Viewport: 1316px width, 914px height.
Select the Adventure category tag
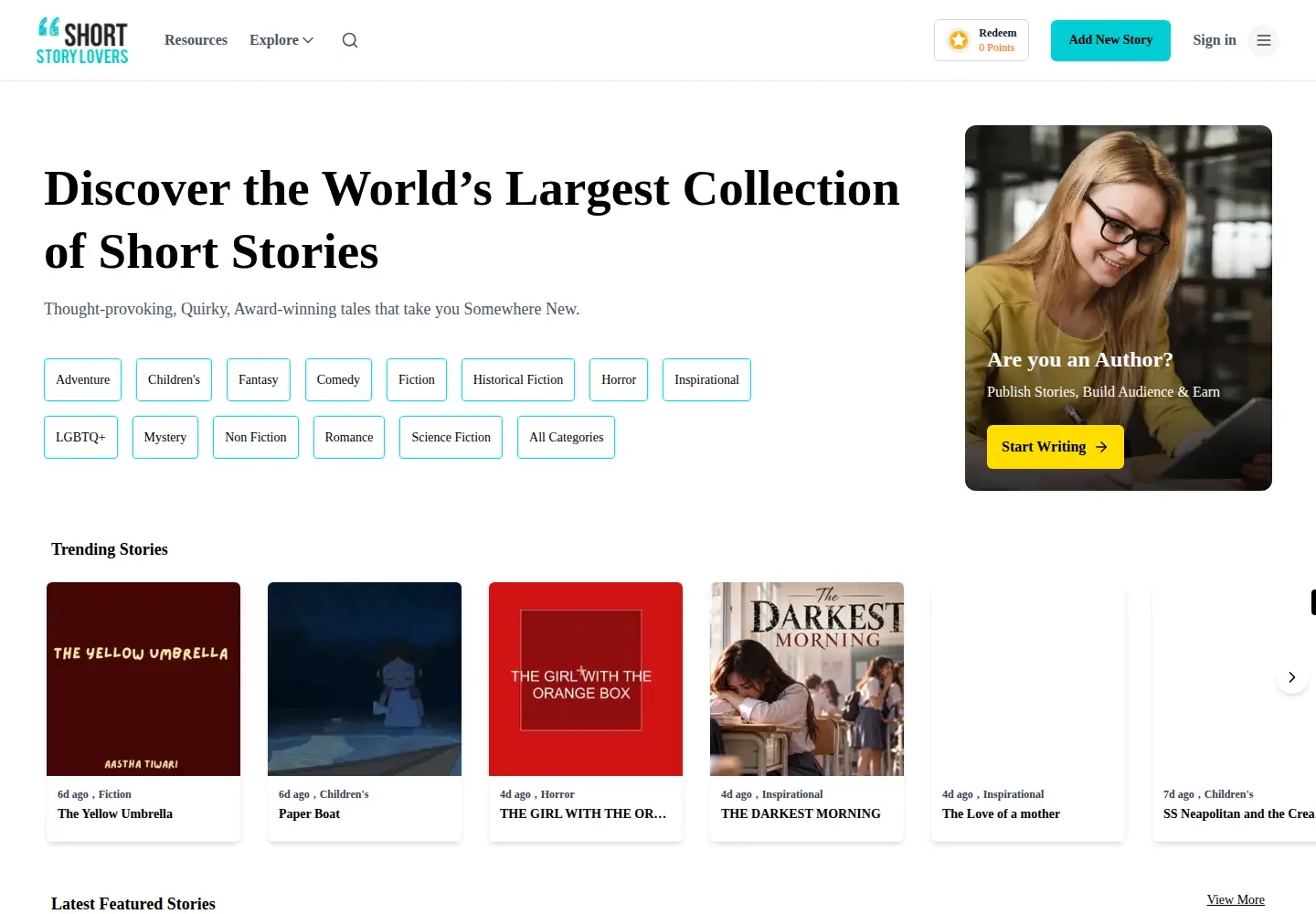point(82,379)
